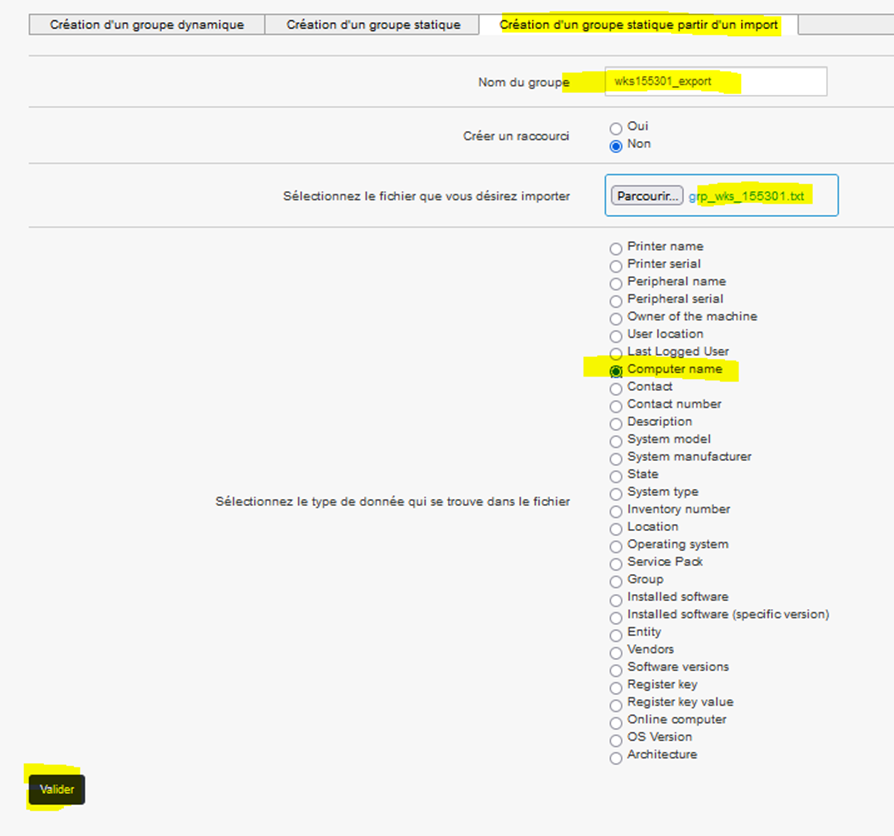Select the Register key value option
This screenshot has width=894, height=836.
point(616,704)
